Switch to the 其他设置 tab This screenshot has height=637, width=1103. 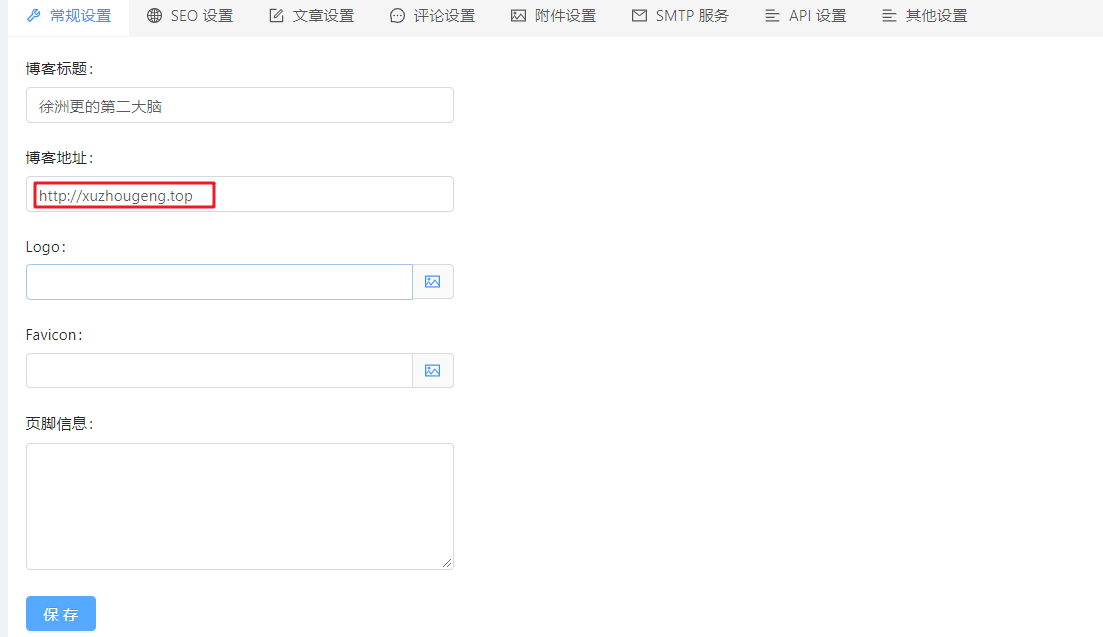pyautogui.click(x=925, y=15)
